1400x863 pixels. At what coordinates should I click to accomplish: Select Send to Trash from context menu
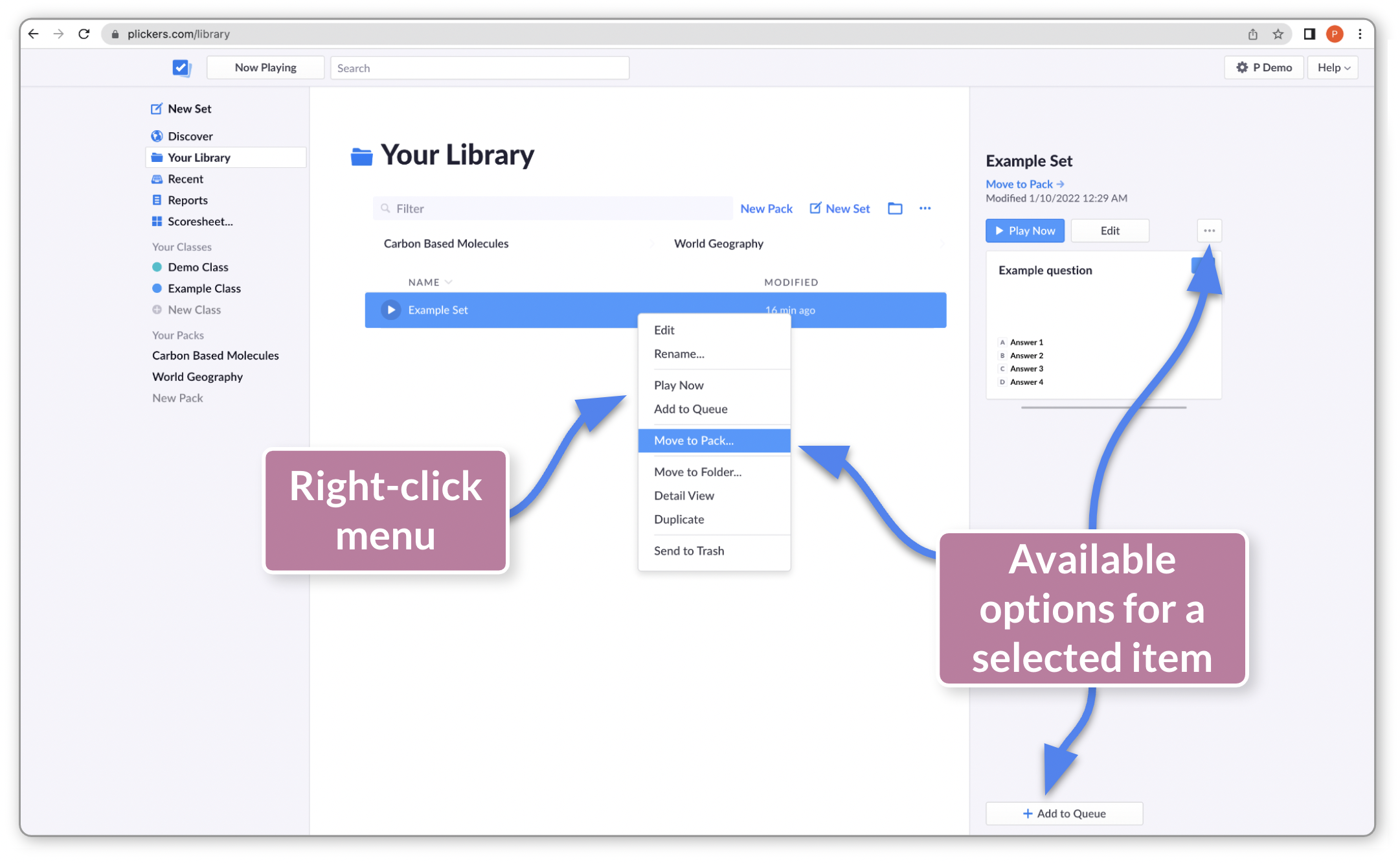point(689,551)
